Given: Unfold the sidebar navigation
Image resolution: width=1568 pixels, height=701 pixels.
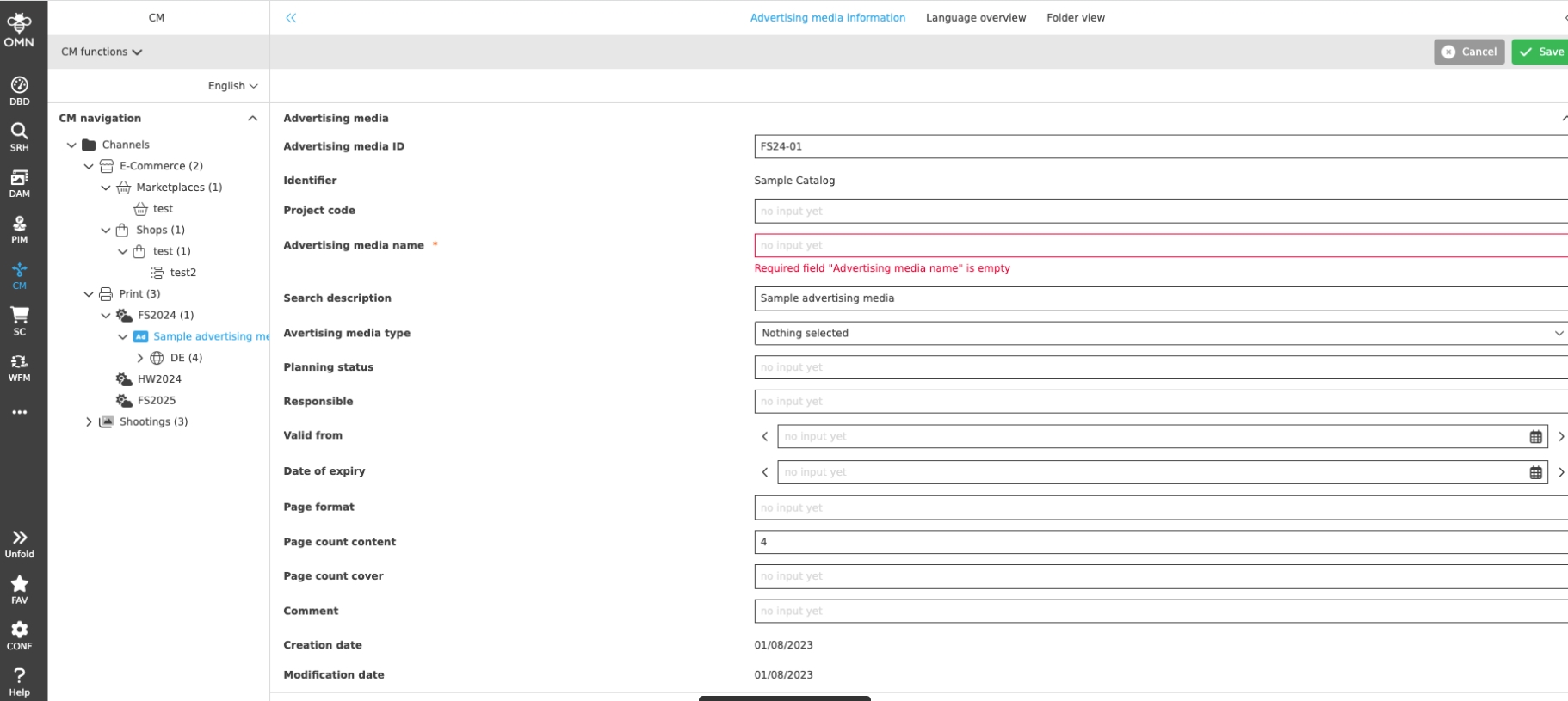Looking at the screenshot, I should click(19, 543).
